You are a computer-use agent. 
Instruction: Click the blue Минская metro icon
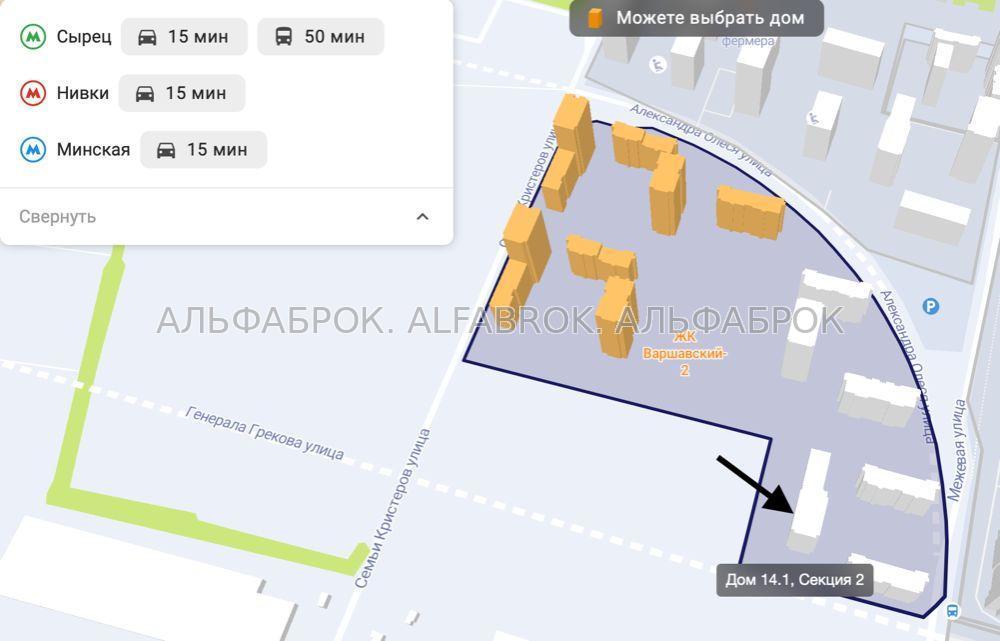[33, 150]
